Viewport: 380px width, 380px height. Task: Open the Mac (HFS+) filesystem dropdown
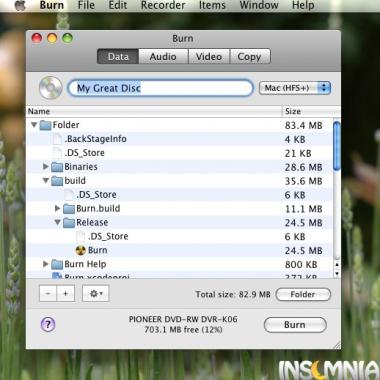coord(295,88)
